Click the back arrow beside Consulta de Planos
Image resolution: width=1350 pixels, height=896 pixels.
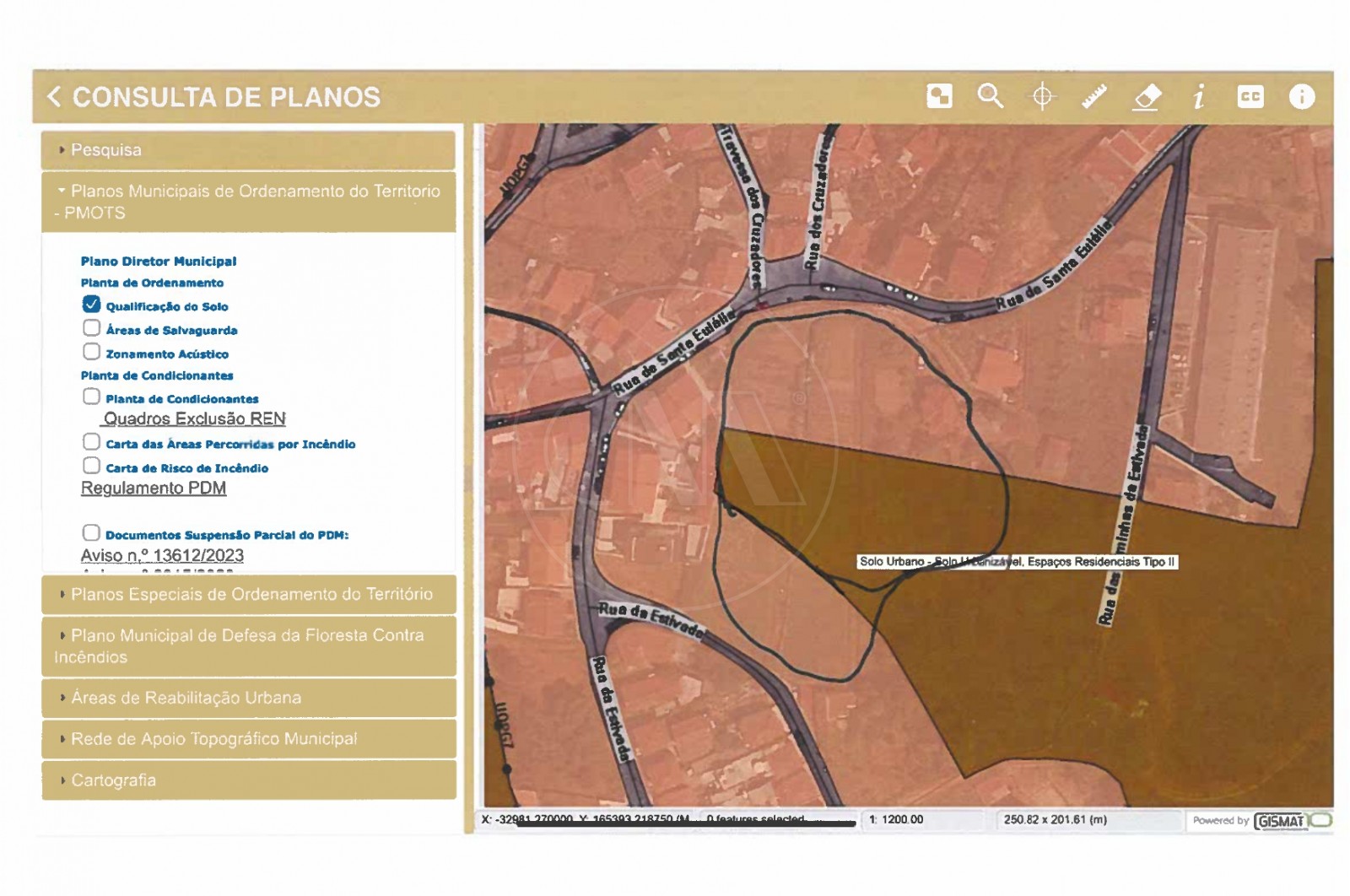coord(55,97)
